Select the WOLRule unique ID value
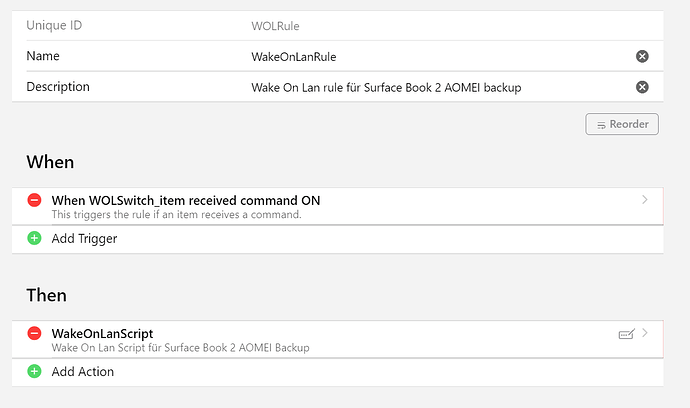The width and height of the screenshot is (690, 408). pyautogui.click(x=276, y=25)
